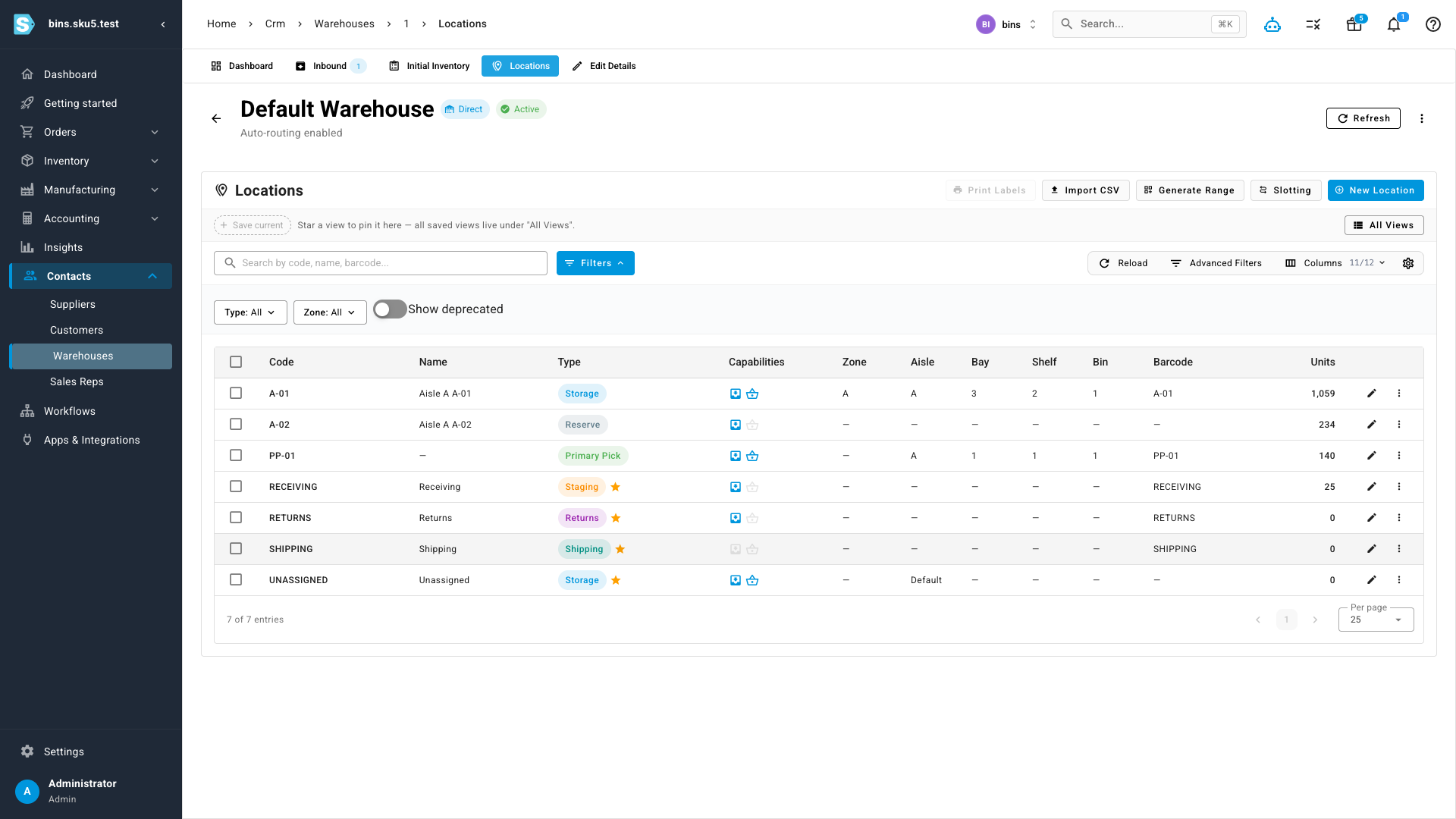
Task: Go back using the arrow beside Default Warehouse
Action: coord(216,118)
